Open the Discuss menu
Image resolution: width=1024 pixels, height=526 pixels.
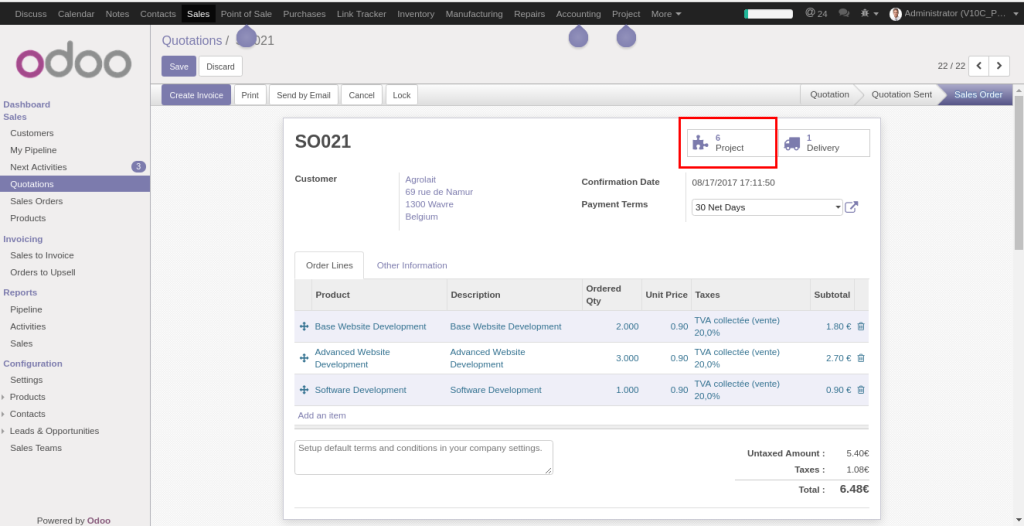(31, 14)
